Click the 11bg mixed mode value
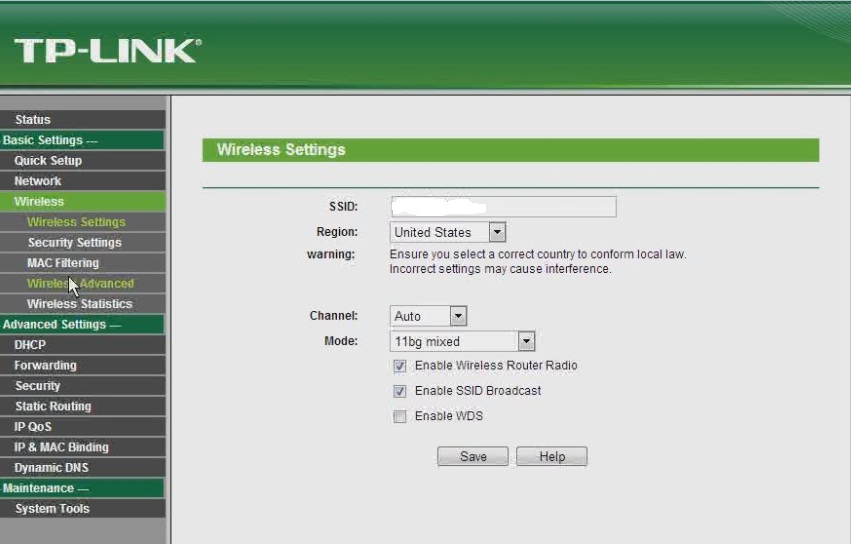This screenshot has width=851, height=544. 427,341
